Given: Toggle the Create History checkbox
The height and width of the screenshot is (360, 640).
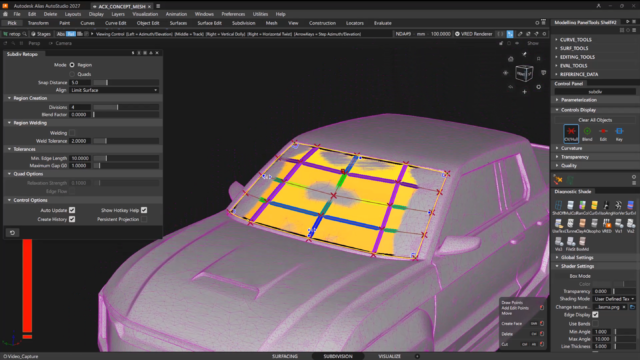Looking at the screenshot, I should pyautogui.click(x=72, y=219).
